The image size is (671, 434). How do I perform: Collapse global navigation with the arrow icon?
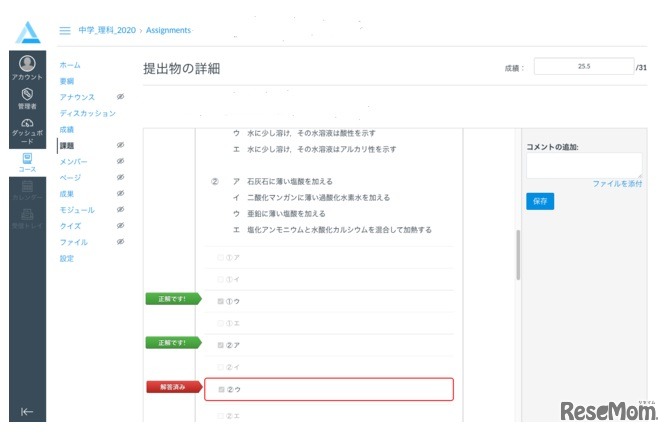coord(26,411)
